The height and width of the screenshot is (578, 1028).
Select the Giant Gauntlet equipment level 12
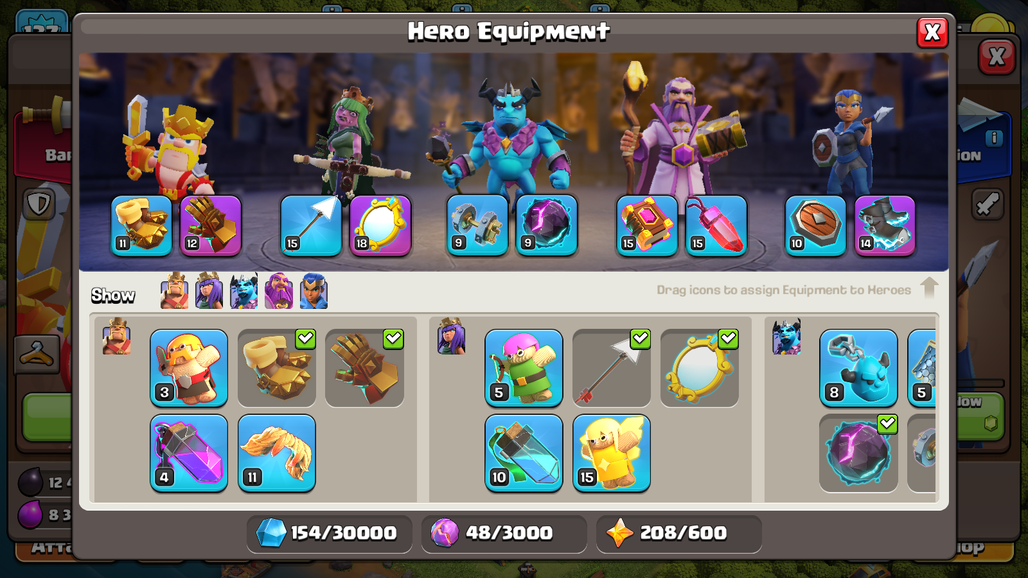click(210, 225)
